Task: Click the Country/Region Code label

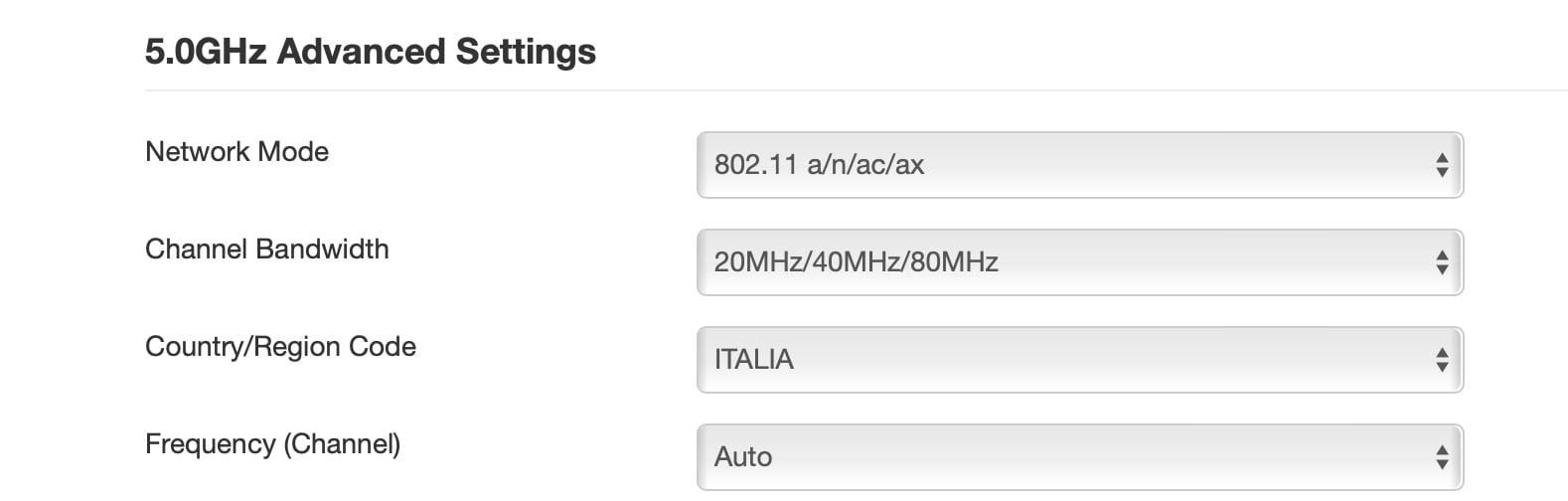Action: click(280, 347)
